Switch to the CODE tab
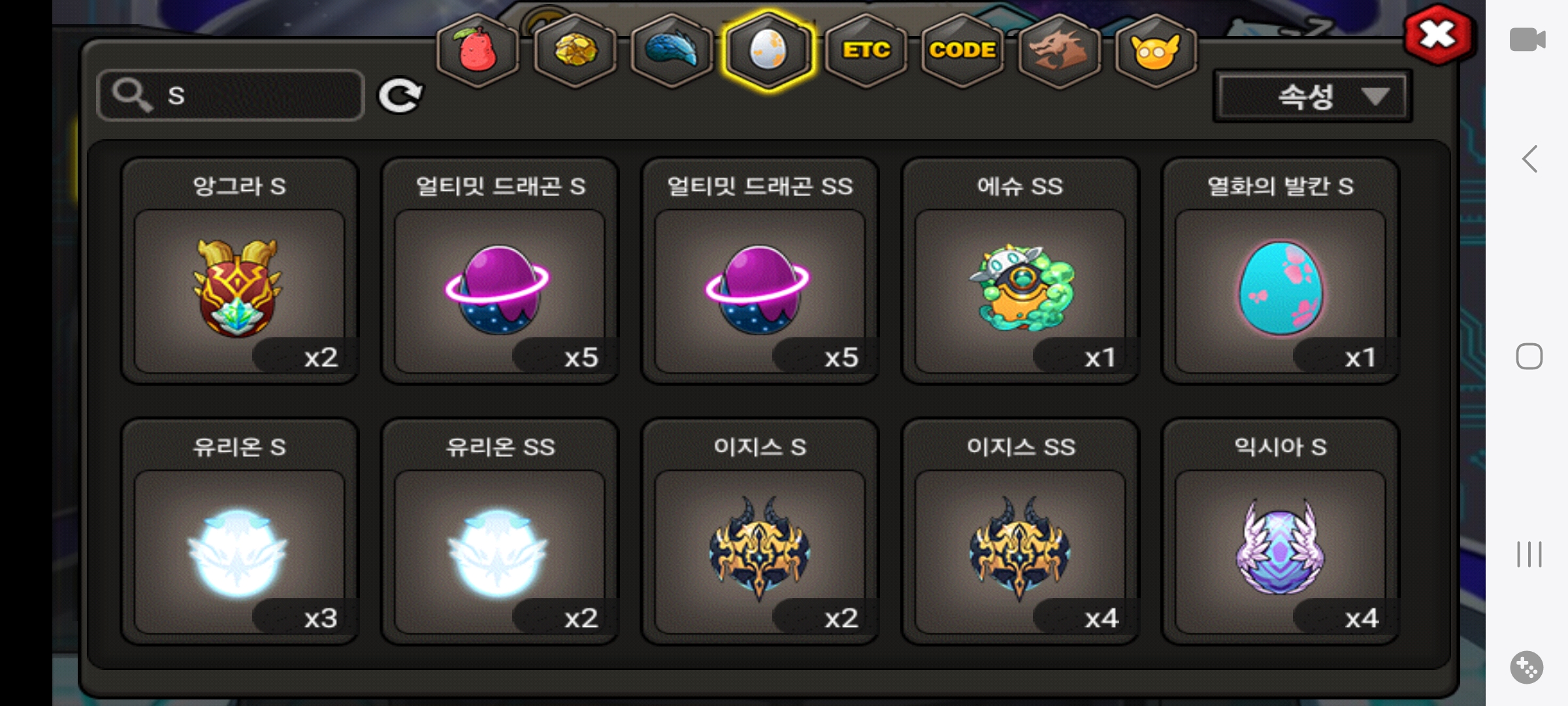The image size is (1568, 706). pyautogui.click(x=962, y=50)
